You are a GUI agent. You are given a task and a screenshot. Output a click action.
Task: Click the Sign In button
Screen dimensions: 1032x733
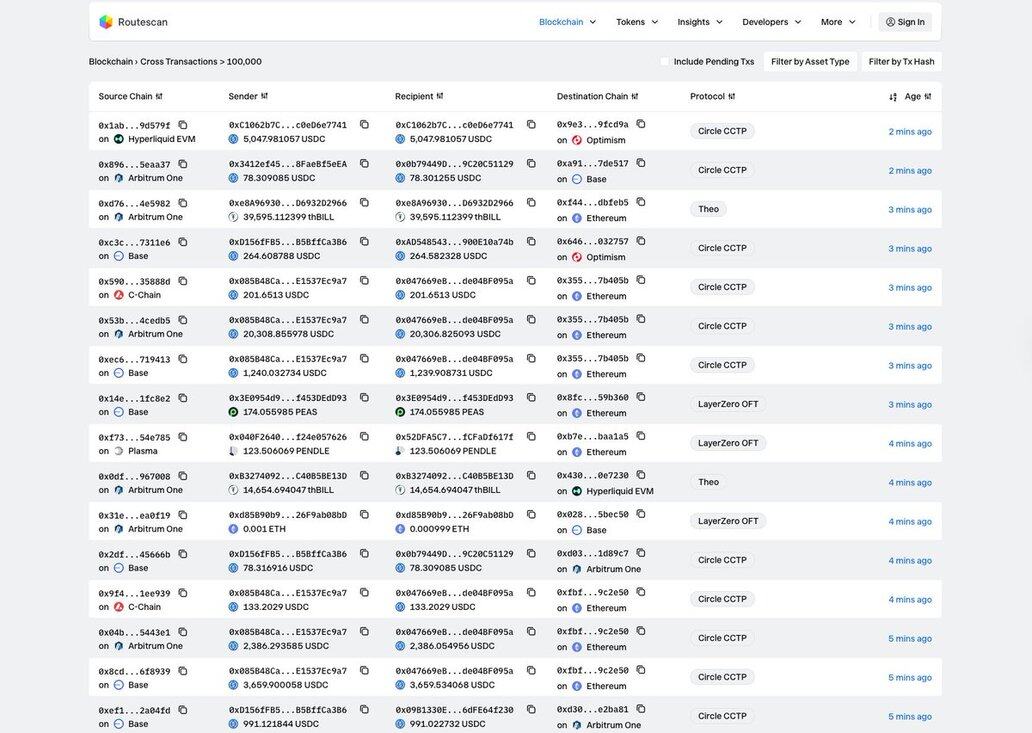click(x=905, y=22)
